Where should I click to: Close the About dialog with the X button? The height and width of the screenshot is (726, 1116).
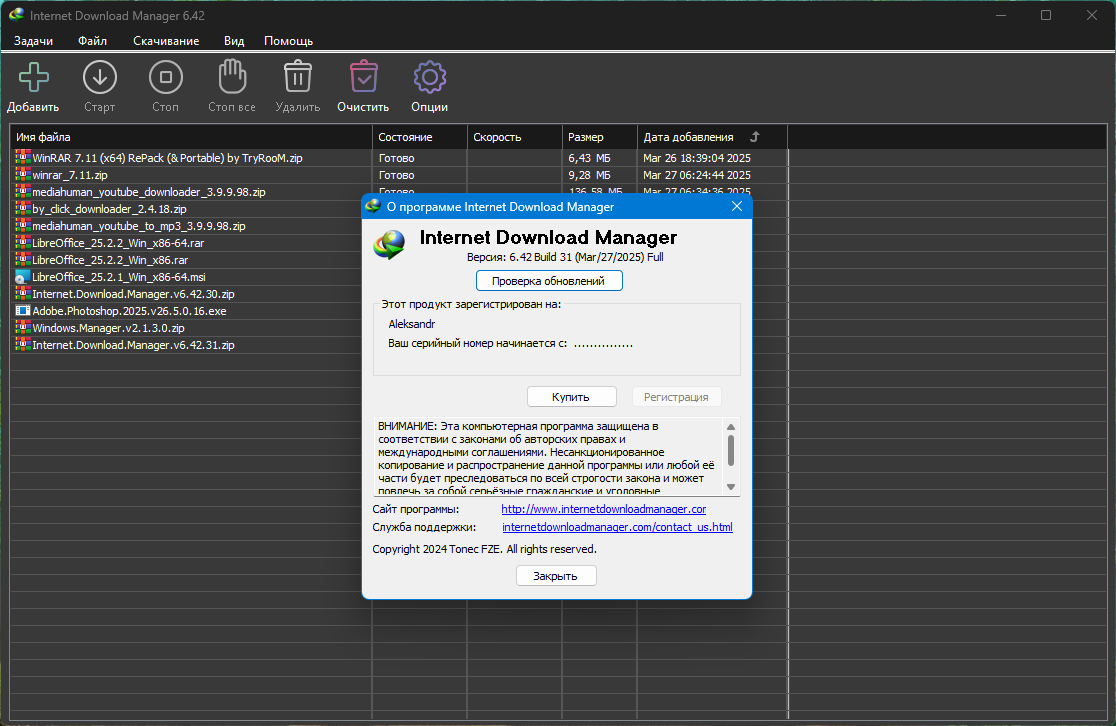coord(737,206)
